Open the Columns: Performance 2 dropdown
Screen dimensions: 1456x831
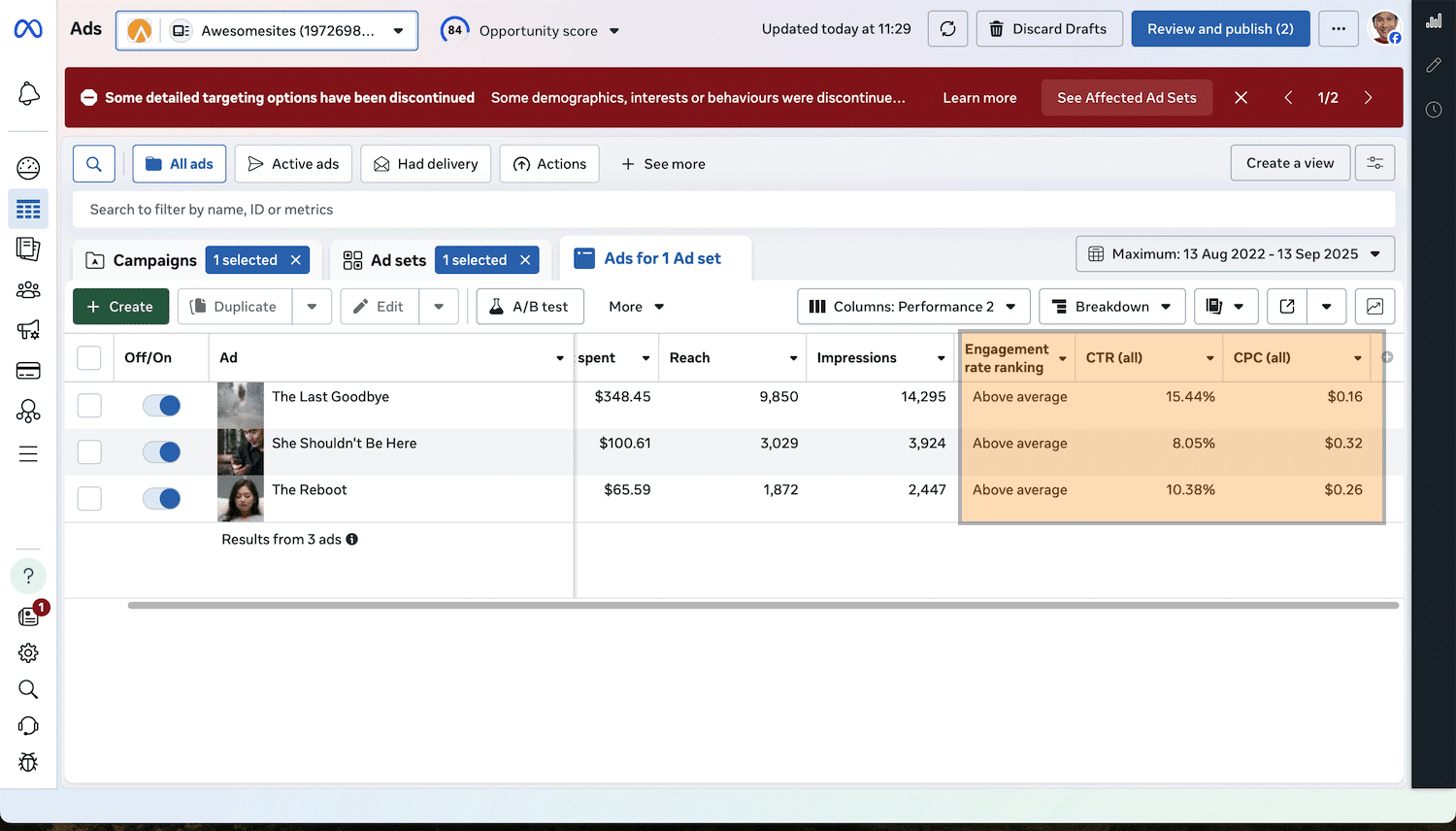(x=912, y=307)
